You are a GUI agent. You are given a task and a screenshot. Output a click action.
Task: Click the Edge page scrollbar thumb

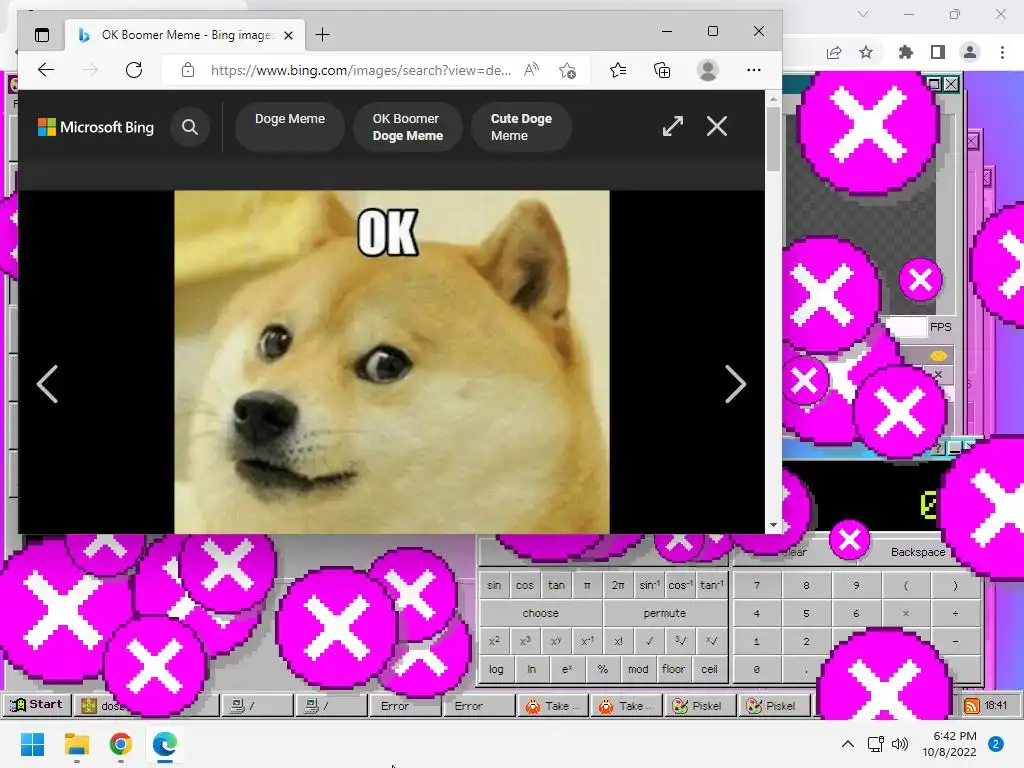[774, 139]
